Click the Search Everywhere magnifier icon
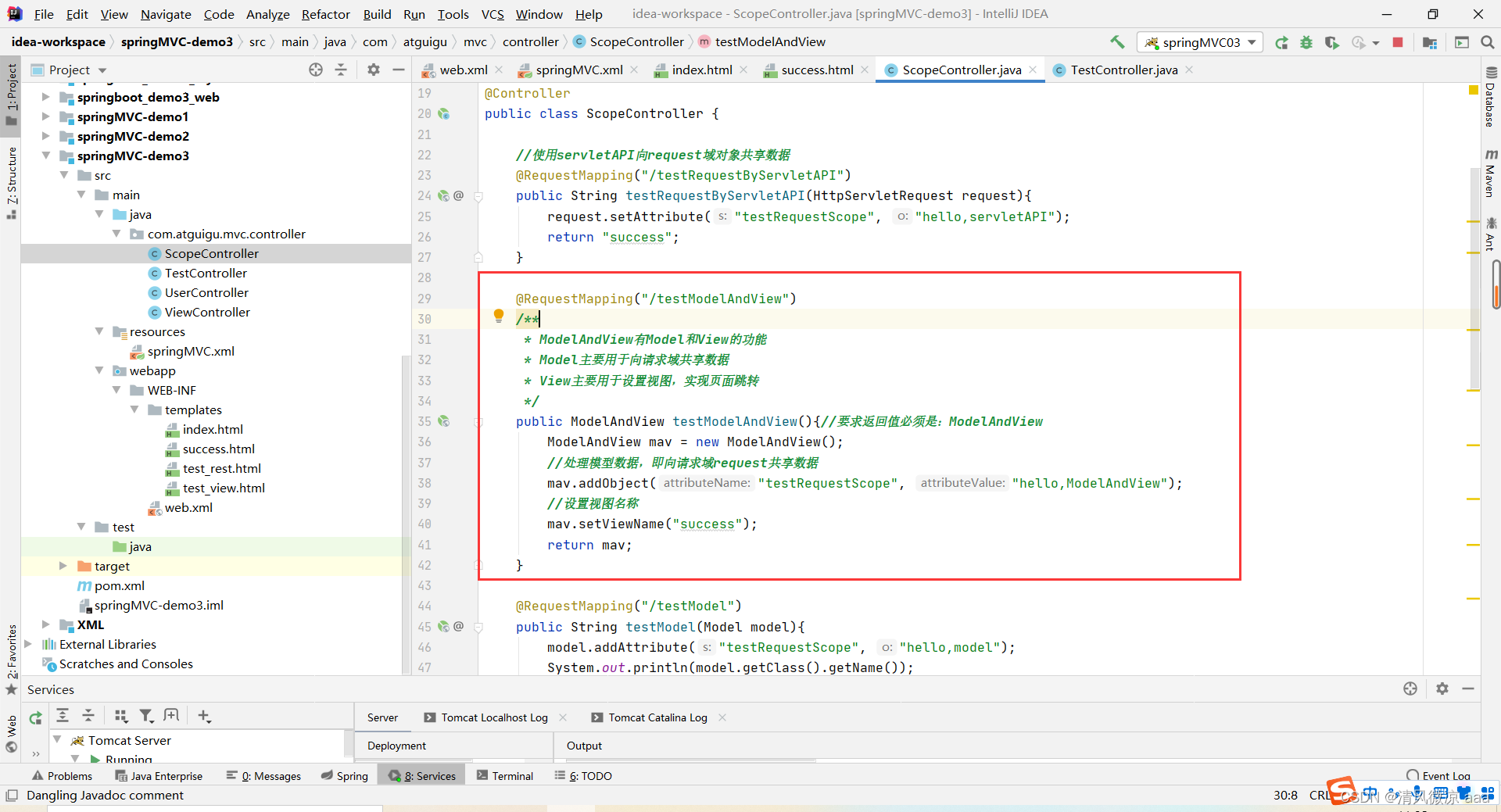The height and width of the screenshot is (812, 1501). click(1488, 42)
